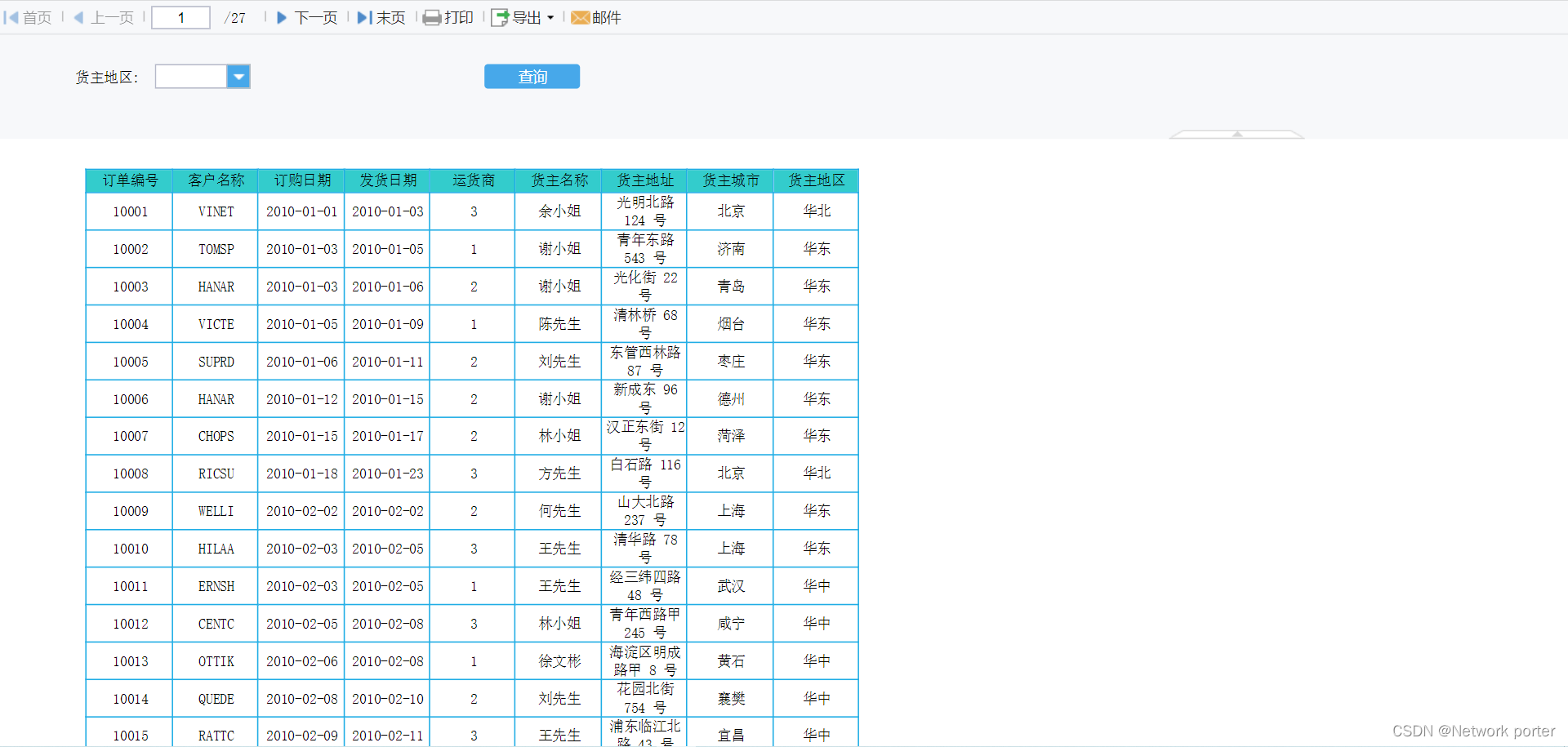Select order number 10003 cell
Viewport: 1568px width, 747px height.
pos(130,287)
